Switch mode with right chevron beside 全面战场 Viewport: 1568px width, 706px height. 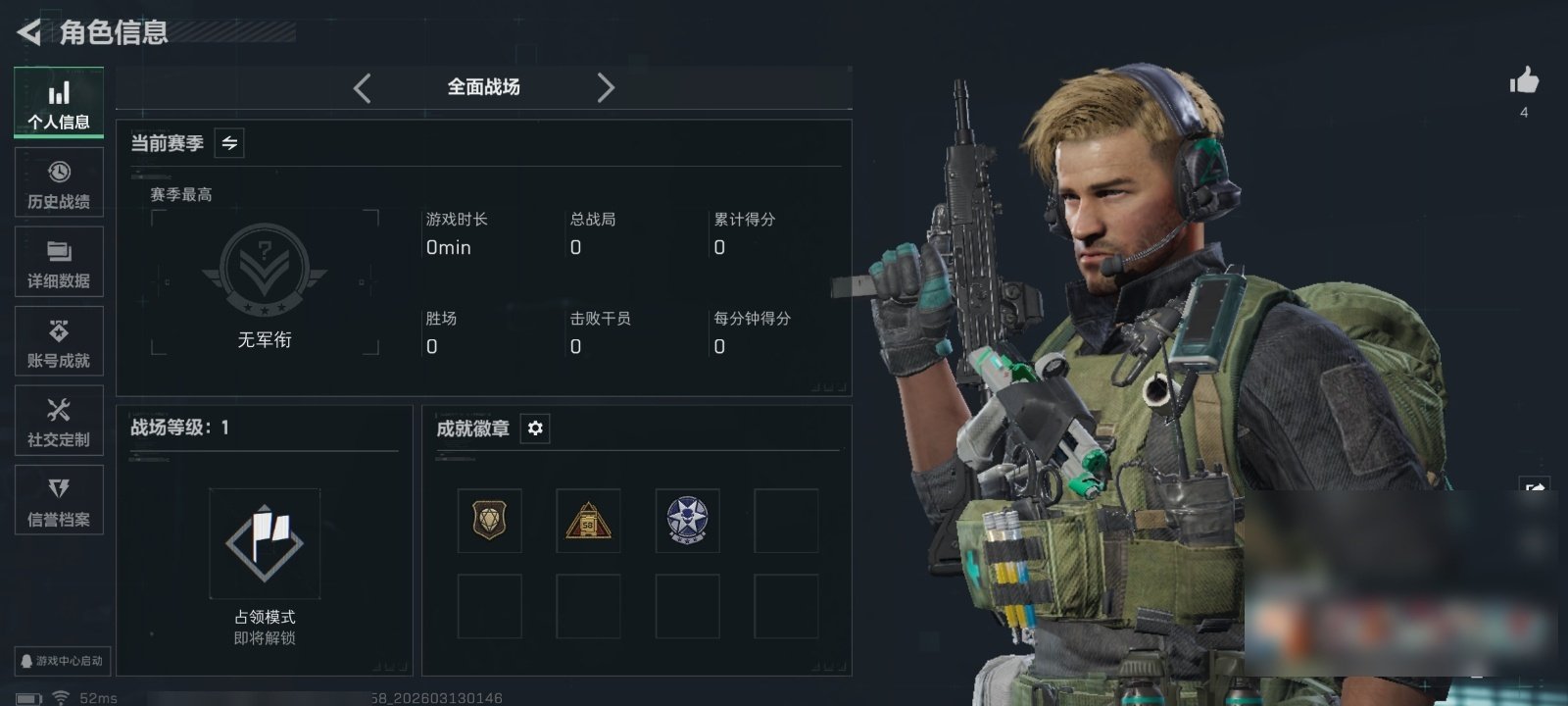click(x=606, y=88)
